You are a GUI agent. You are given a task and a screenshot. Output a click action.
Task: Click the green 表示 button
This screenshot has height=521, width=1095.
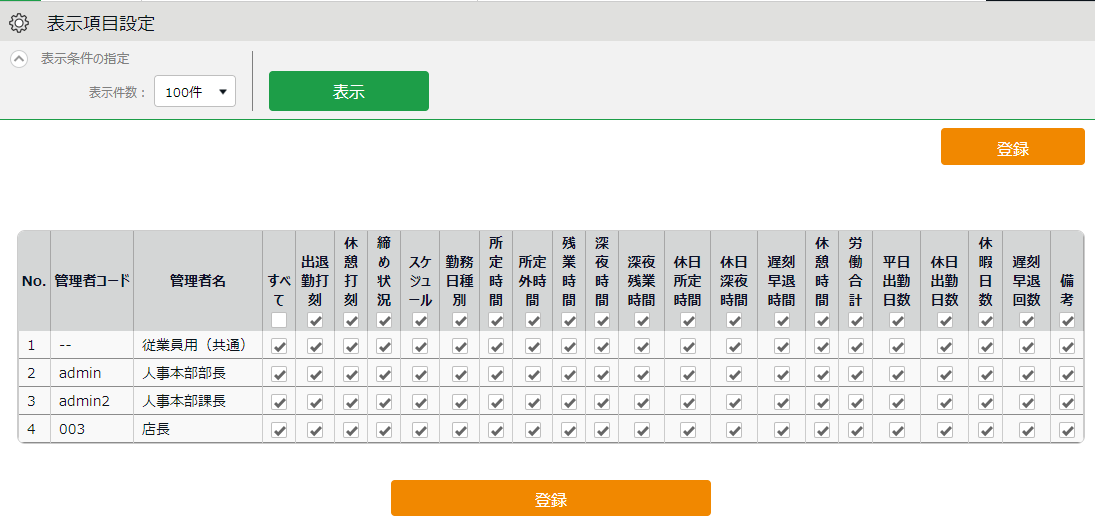[348, 92]
